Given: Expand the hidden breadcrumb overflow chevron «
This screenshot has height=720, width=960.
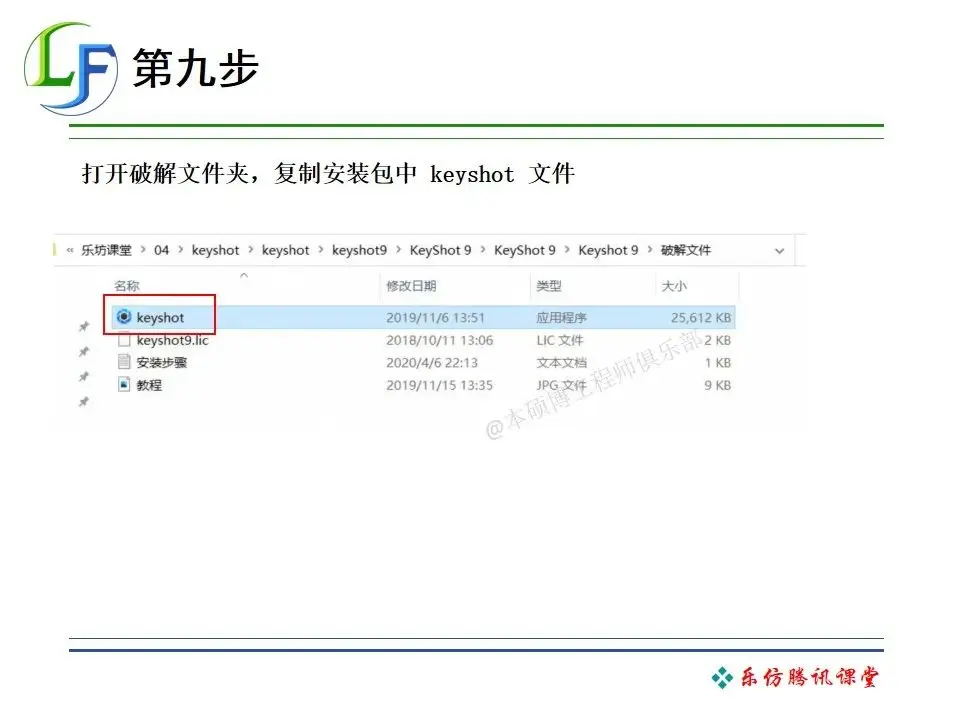Looking at the screenshot, I should pyautogui.click(x=70, y=250).
